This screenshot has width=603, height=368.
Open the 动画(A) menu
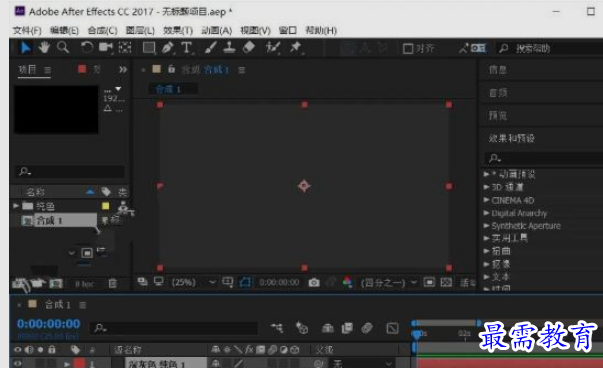[217, 30]
